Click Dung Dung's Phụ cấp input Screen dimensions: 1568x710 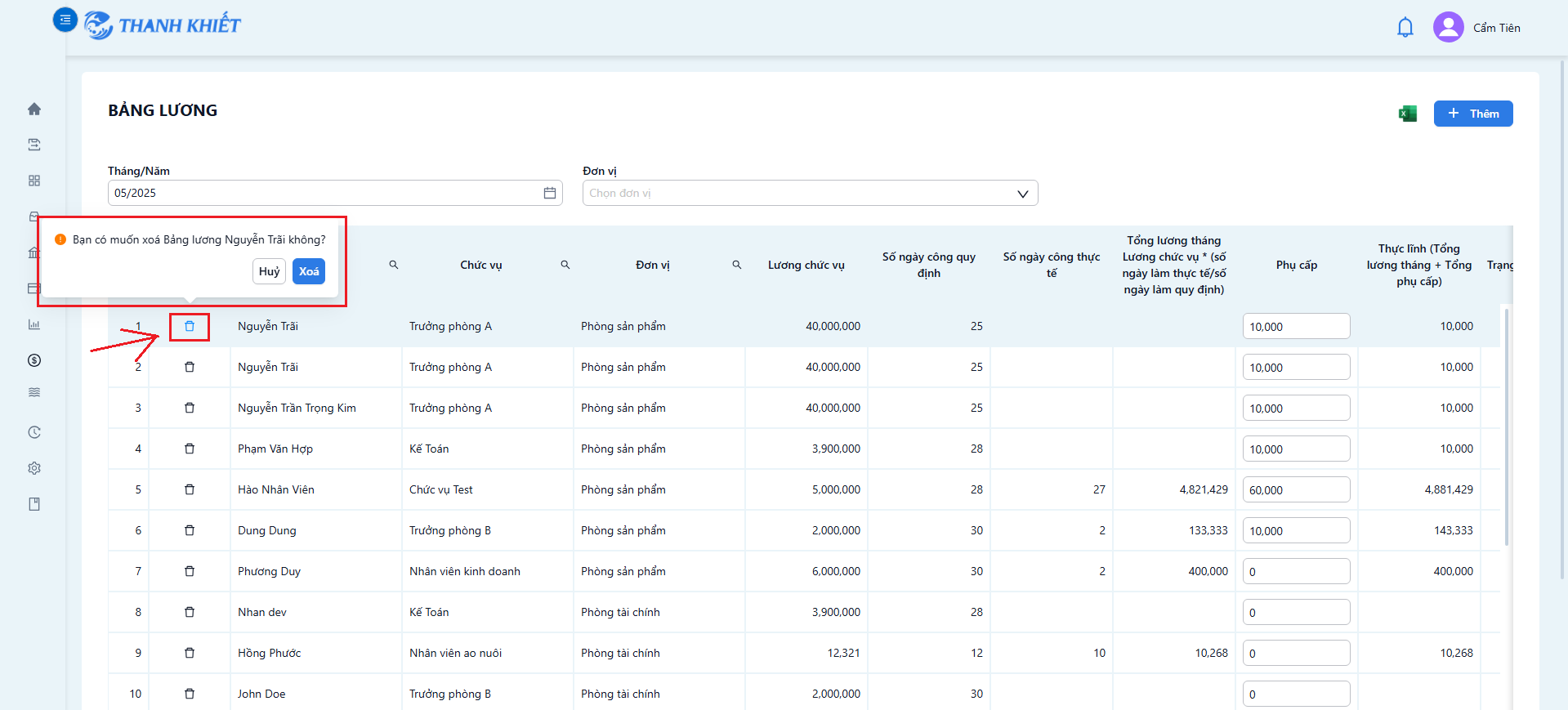(x=1296, y=530)
